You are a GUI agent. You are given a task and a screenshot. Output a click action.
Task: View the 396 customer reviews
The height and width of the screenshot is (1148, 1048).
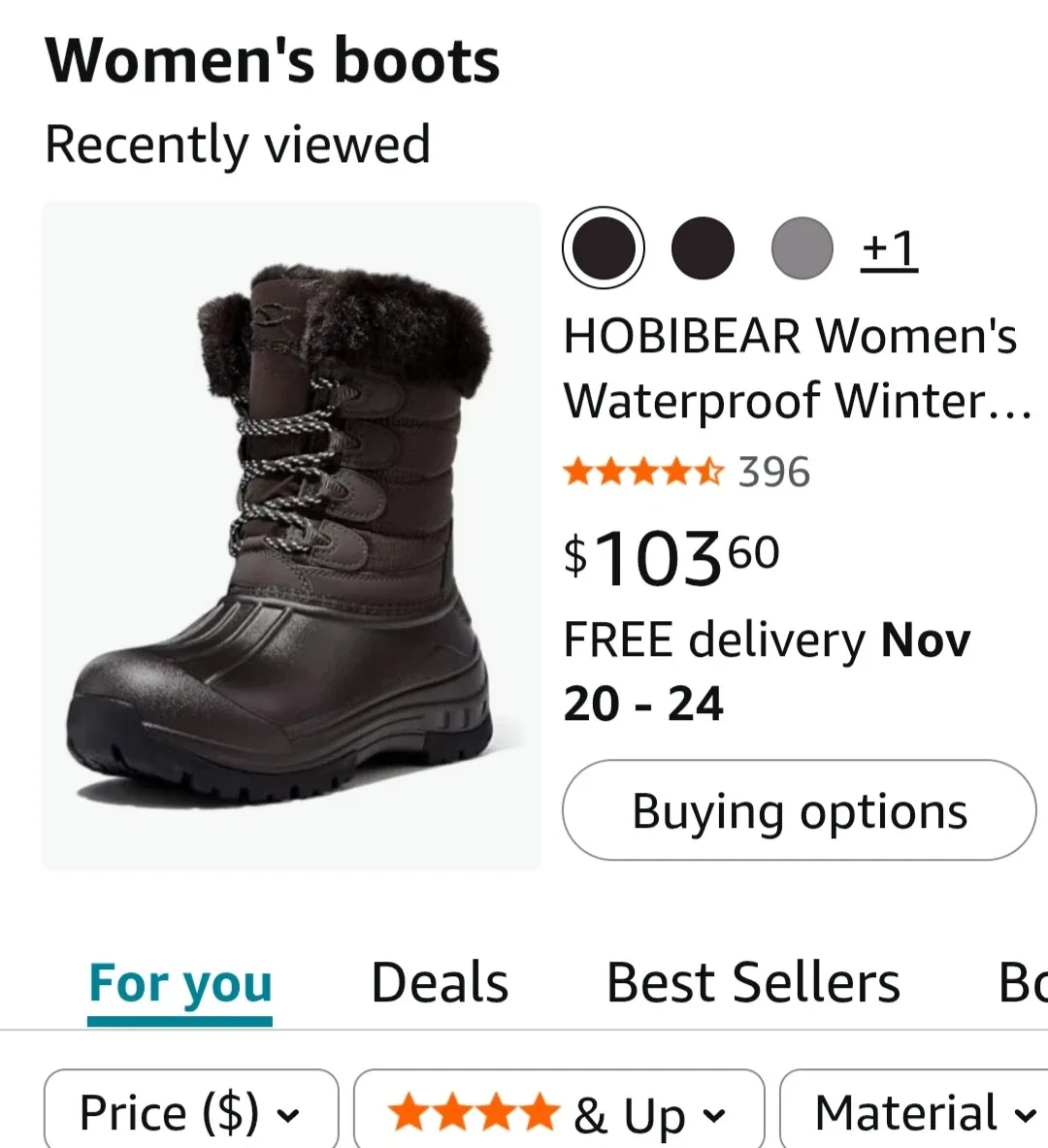point(773,473)
